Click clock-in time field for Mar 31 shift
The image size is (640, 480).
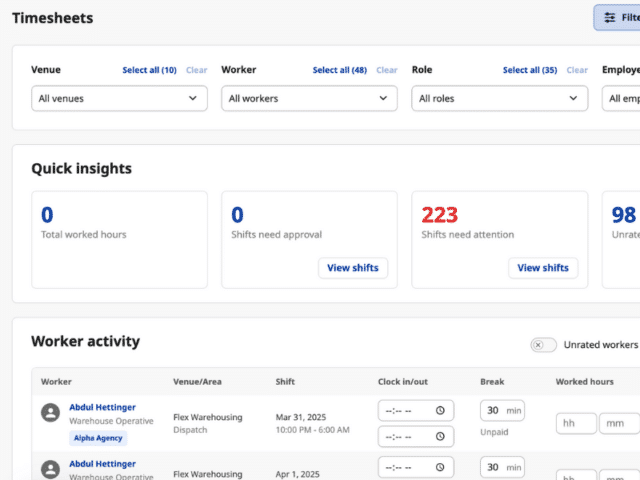[416, 411]
